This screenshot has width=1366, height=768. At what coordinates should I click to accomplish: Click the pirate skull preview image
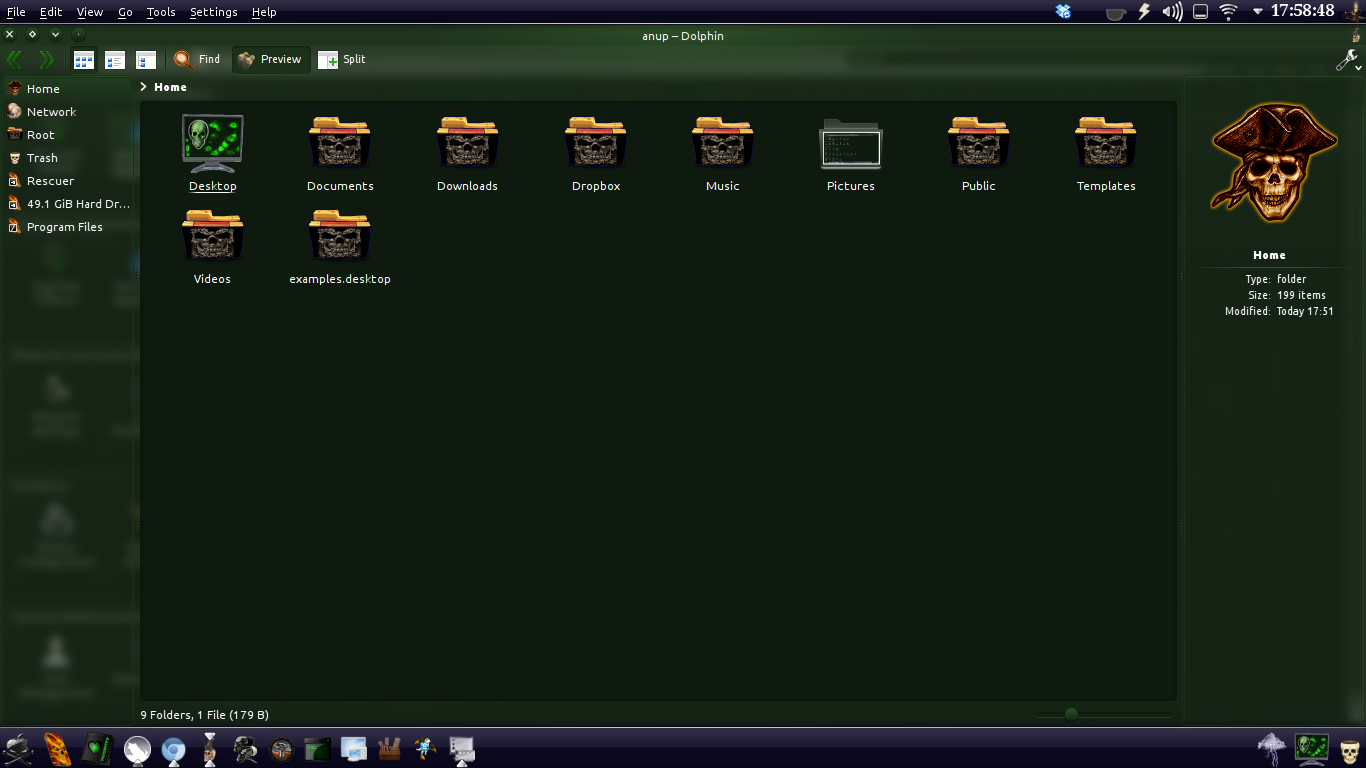pos(1274,162)
